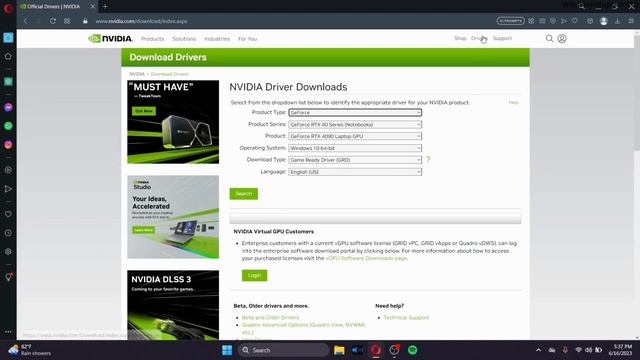Open a new browser tab
640x360 pixels.
(105, 7)
